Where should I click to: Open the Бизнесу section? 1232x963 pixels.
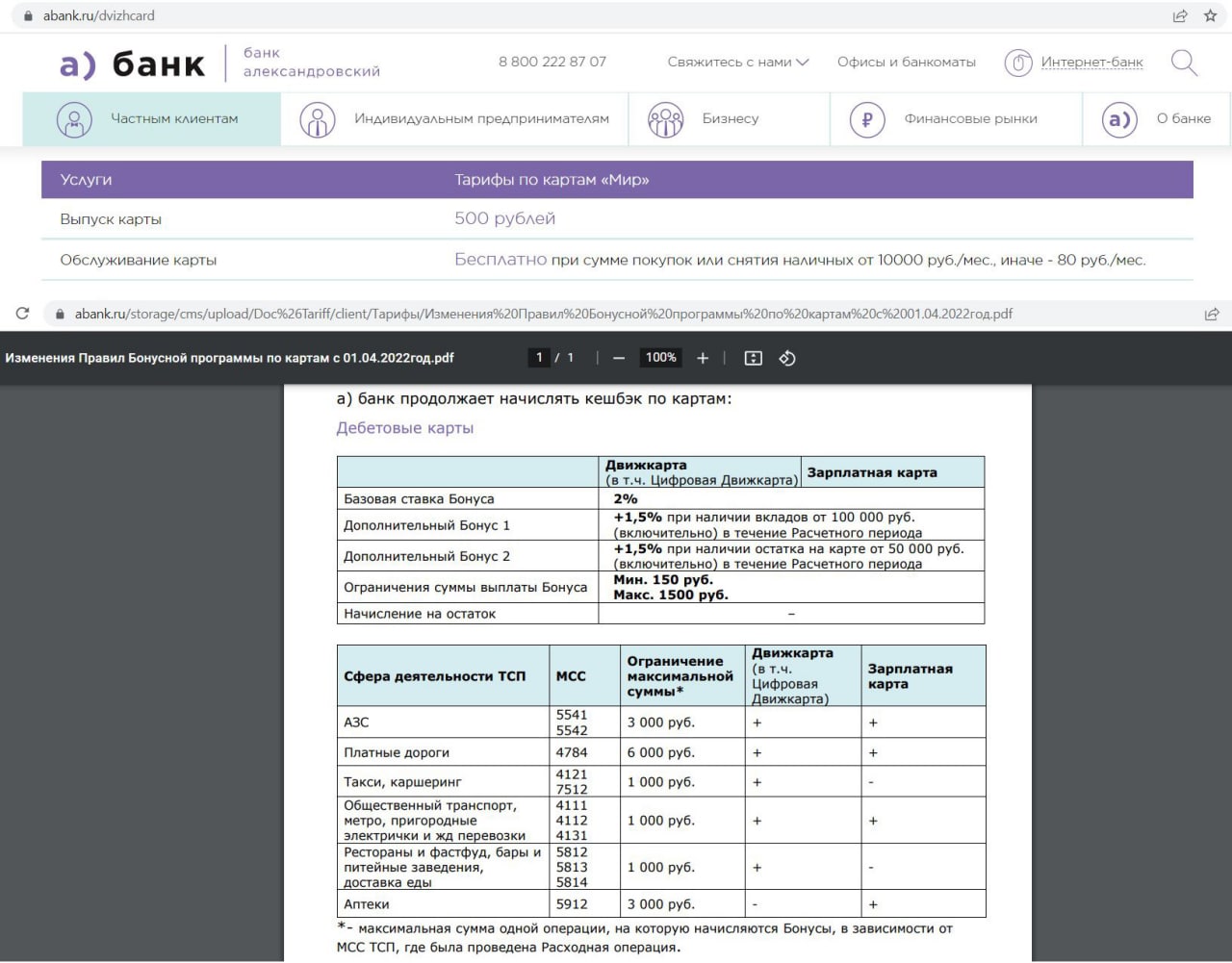tap(729, 119)
